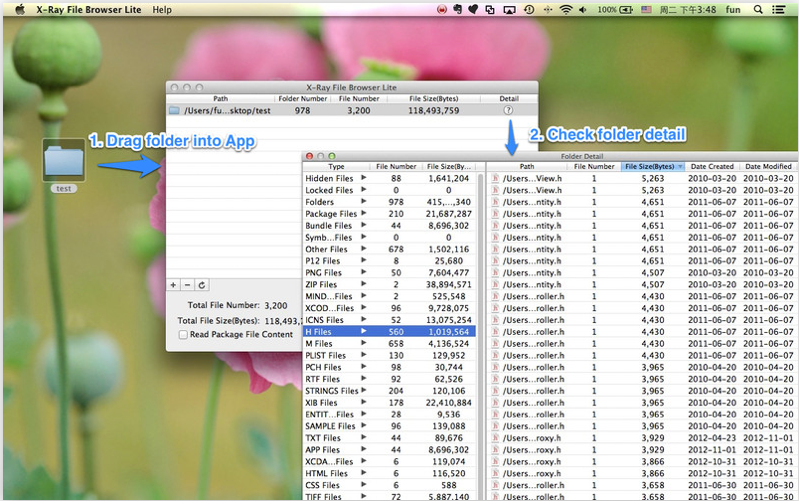Expand the H Files arrow
The height and width of the screenshot is (501, 799).
(364, 331)
